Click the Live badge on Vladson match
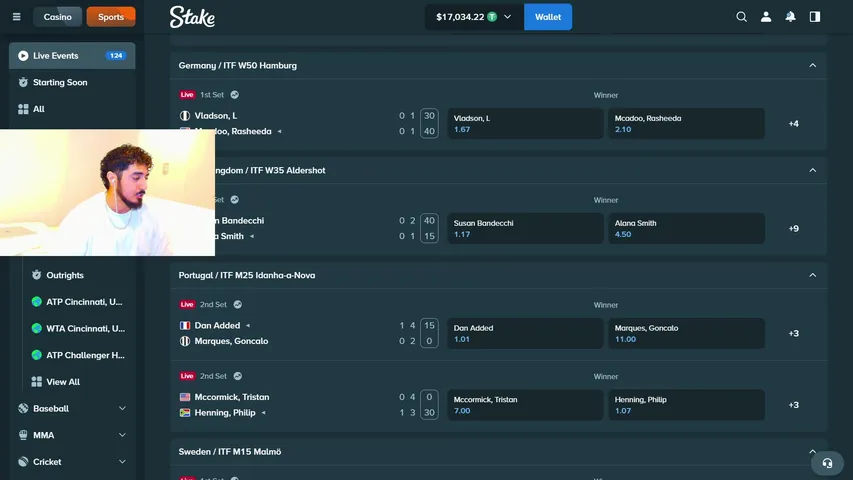This screenshot has height=480, width=853. [x=187, y=95]
